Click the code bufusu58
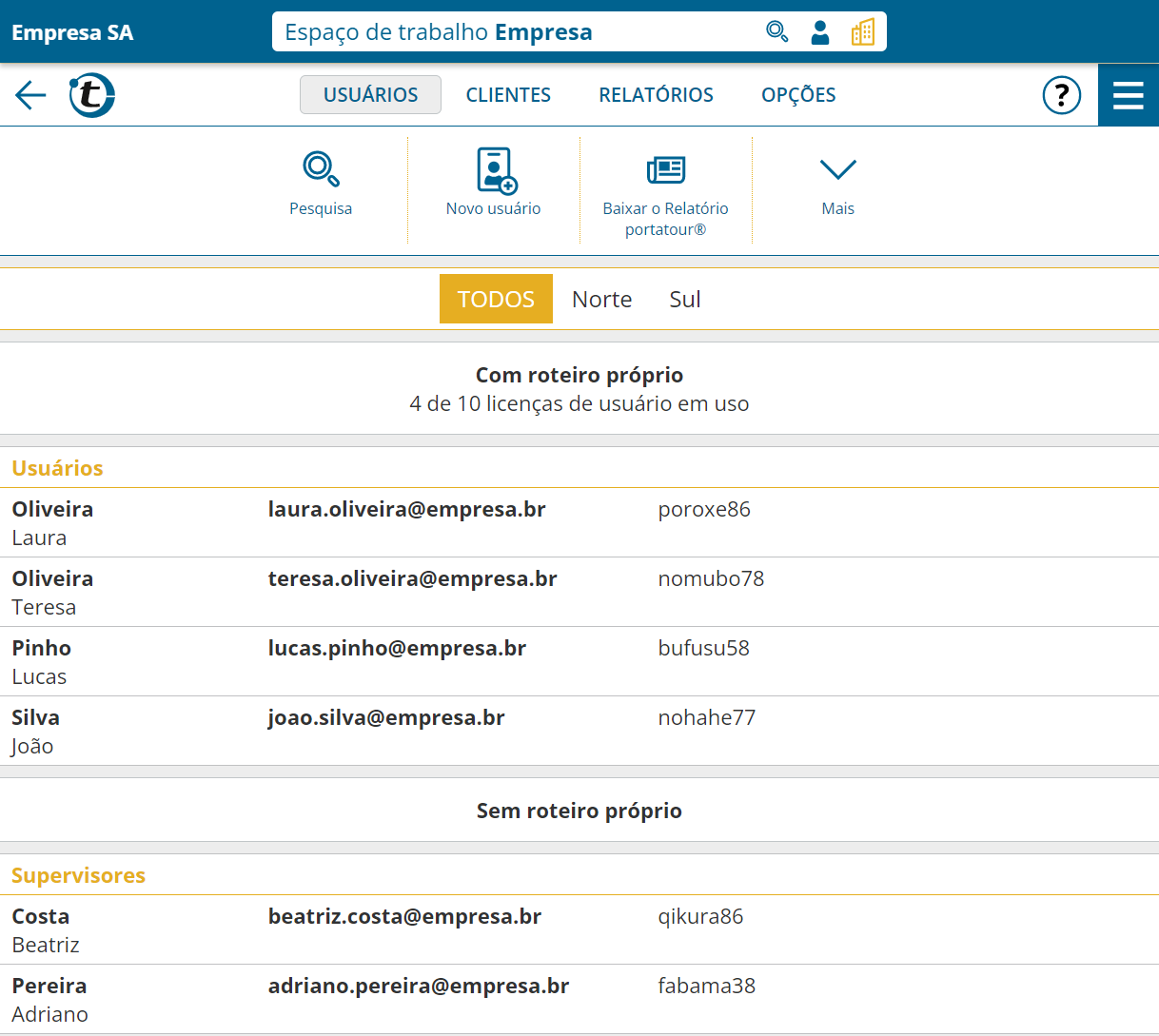This screenshot has width=1159, height=1036. click(704, 648)
